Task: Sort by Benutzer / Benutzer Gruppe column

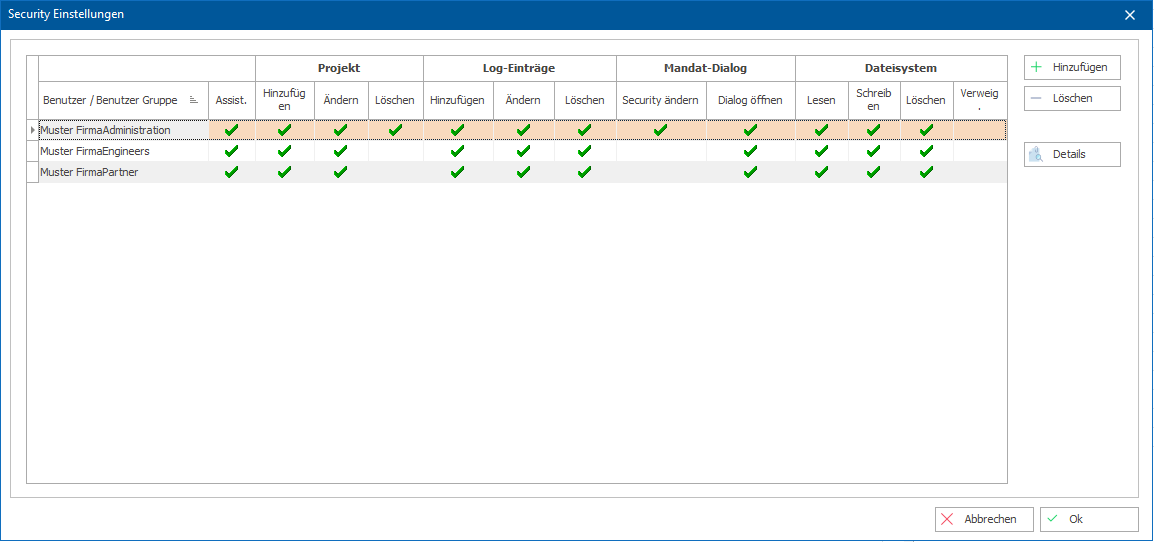Action: click(x=124, y=100)
